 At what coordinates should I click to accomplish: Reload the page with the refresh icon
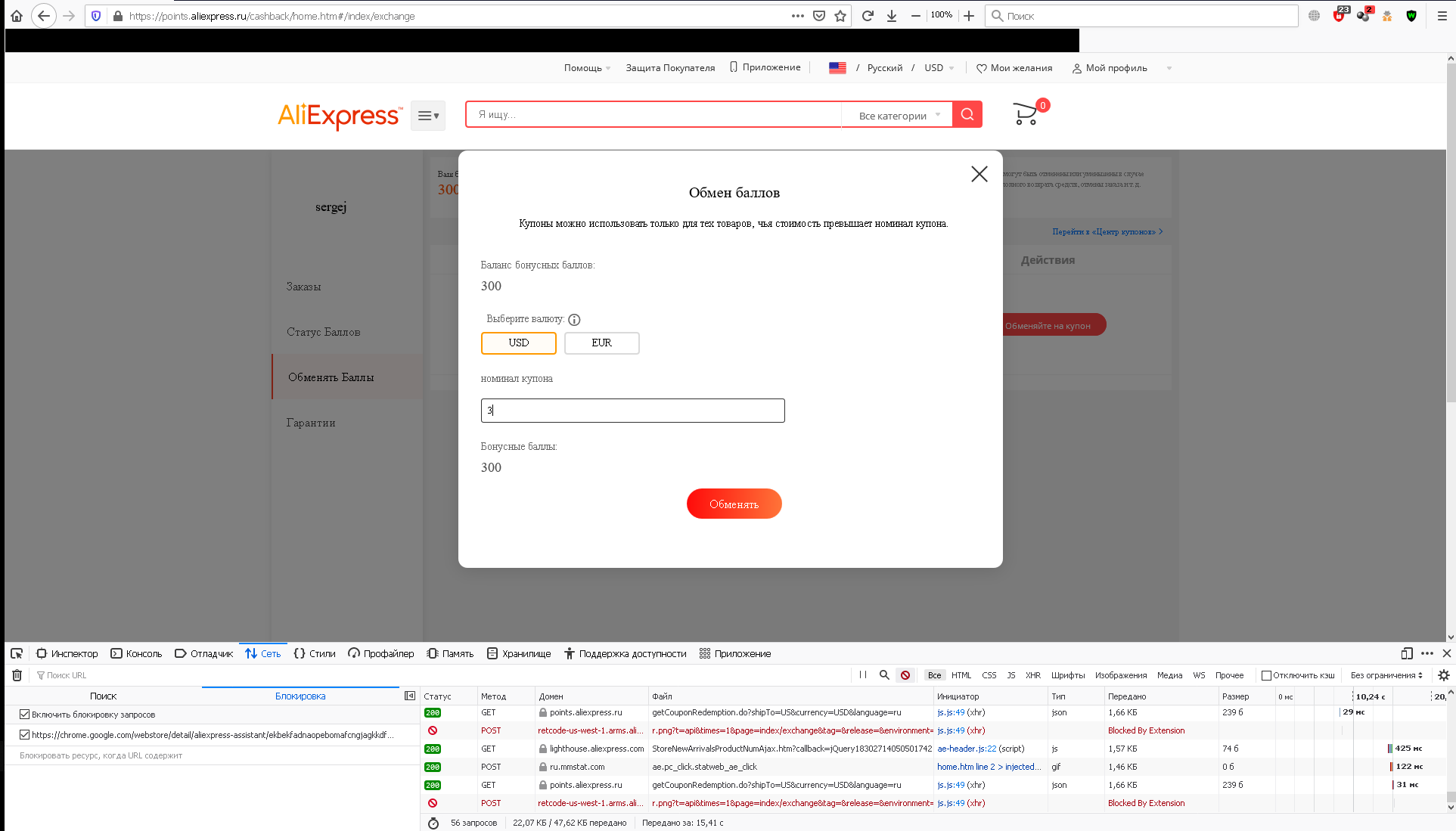click(868, 16)
